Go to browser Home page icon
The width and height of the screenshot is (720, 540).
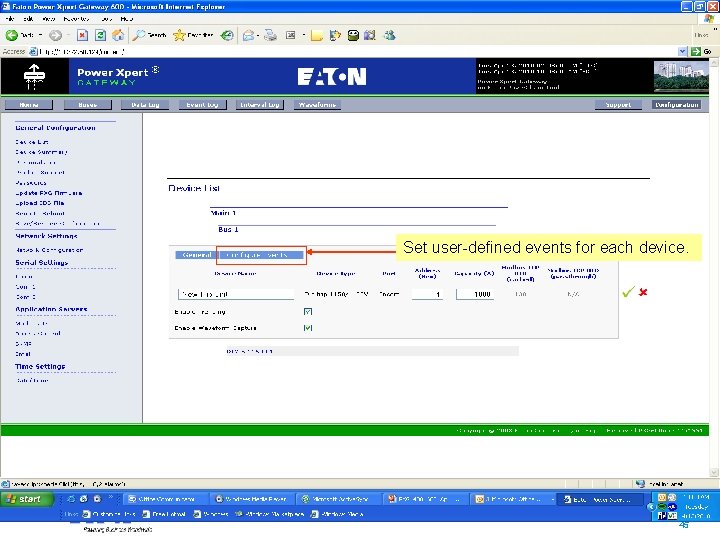(118, 35)
